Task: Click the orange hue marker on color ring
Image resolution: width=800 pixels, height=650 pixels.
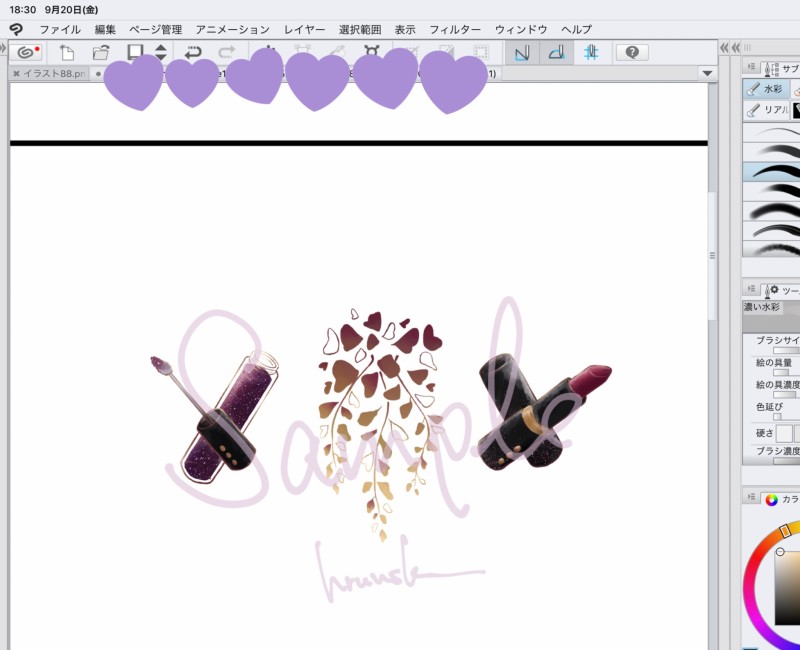Action: [786, 531]
